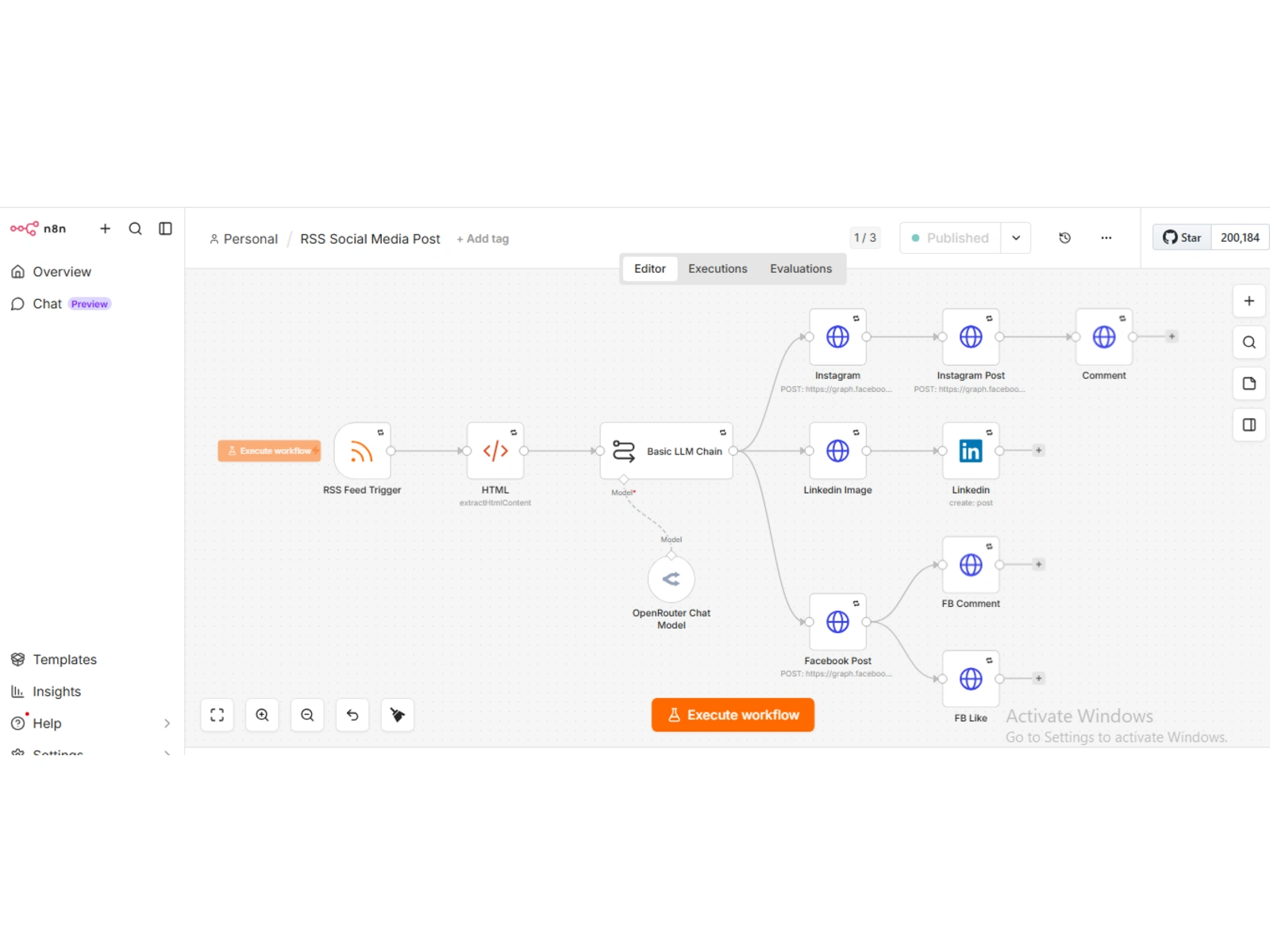Select the RSS Feed Trigger node icon
1270x952 pixels.
tap(362, 451)
